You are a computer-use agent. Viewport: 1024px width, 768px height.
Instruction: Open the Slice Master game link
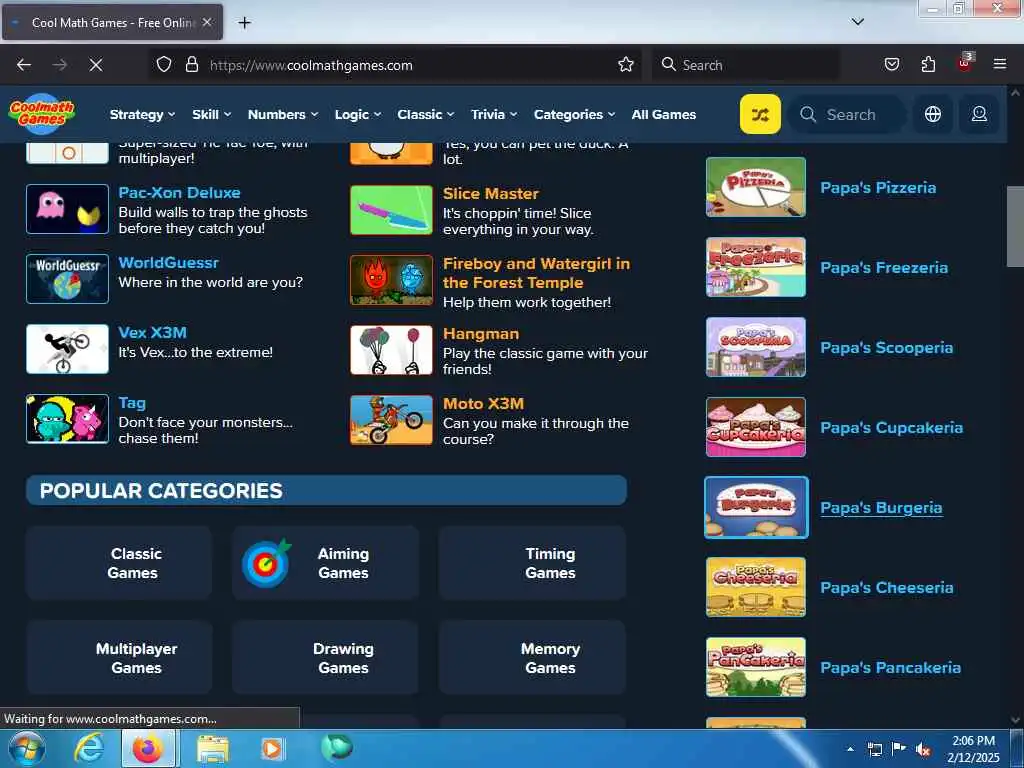click(490, 193)
